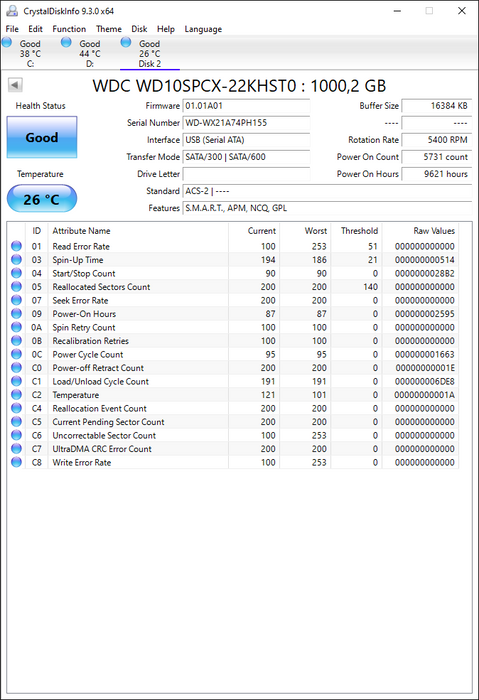Click the 26 °C temperature button
479x700 pixels.
coord(42,199)
